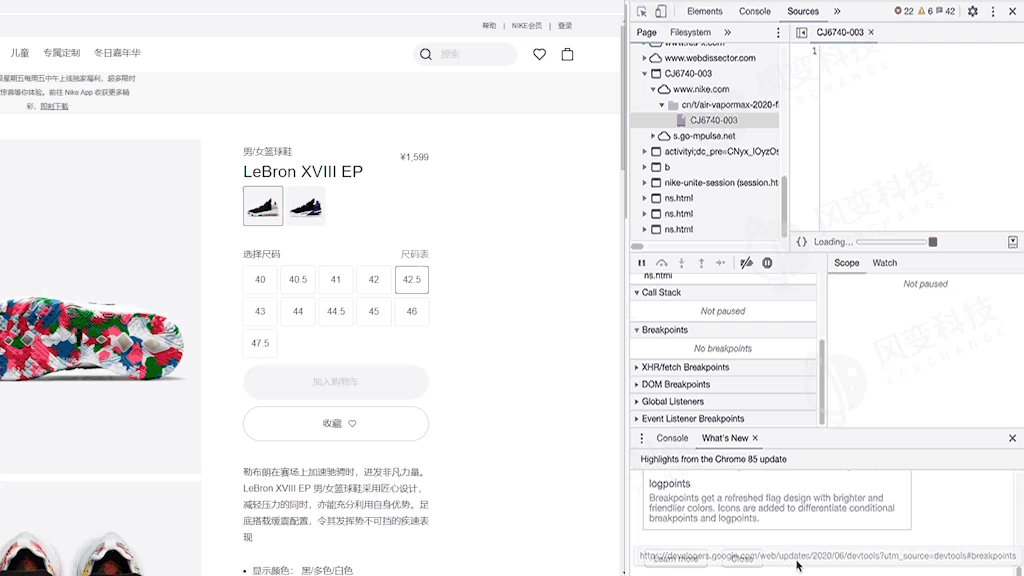Click the search input on the Nike page
This screenshot has width=1024, height=576.
pyautogui.click(x=465, y=54)
